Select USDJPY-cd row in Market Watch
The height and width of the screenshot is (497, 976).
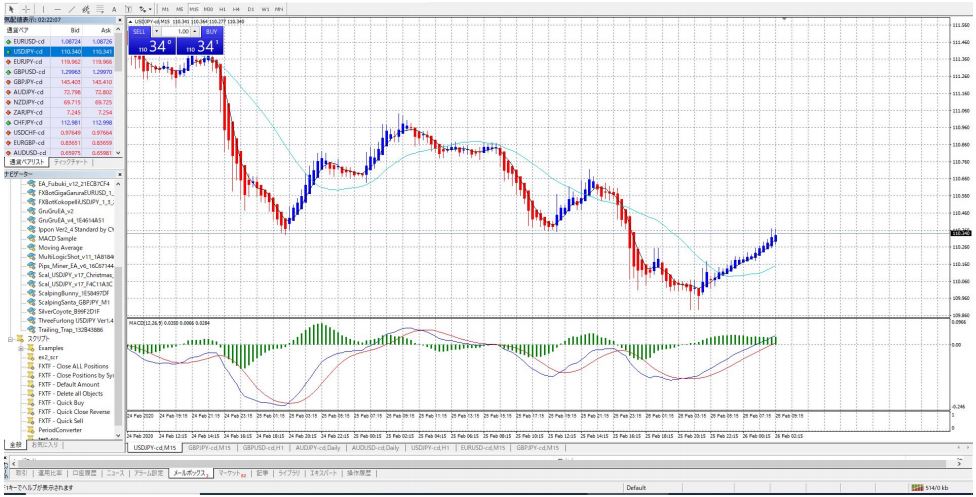click(x=61, y=52)
